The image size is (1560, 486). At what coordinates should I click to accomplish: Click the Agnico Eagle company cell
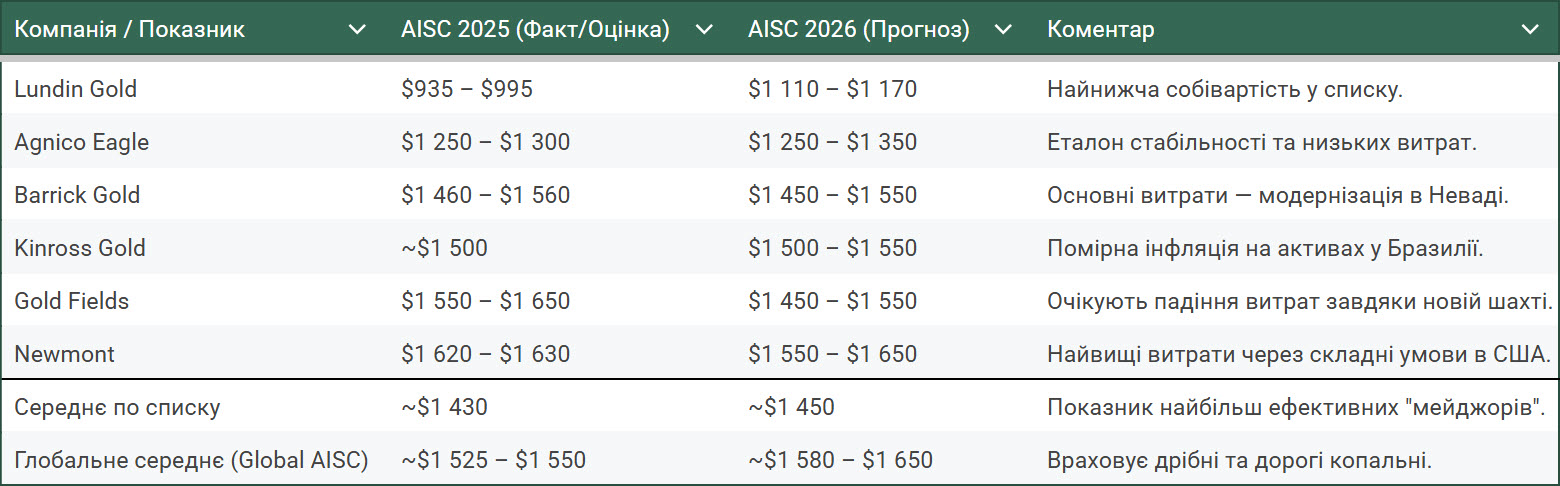point(82,142)
